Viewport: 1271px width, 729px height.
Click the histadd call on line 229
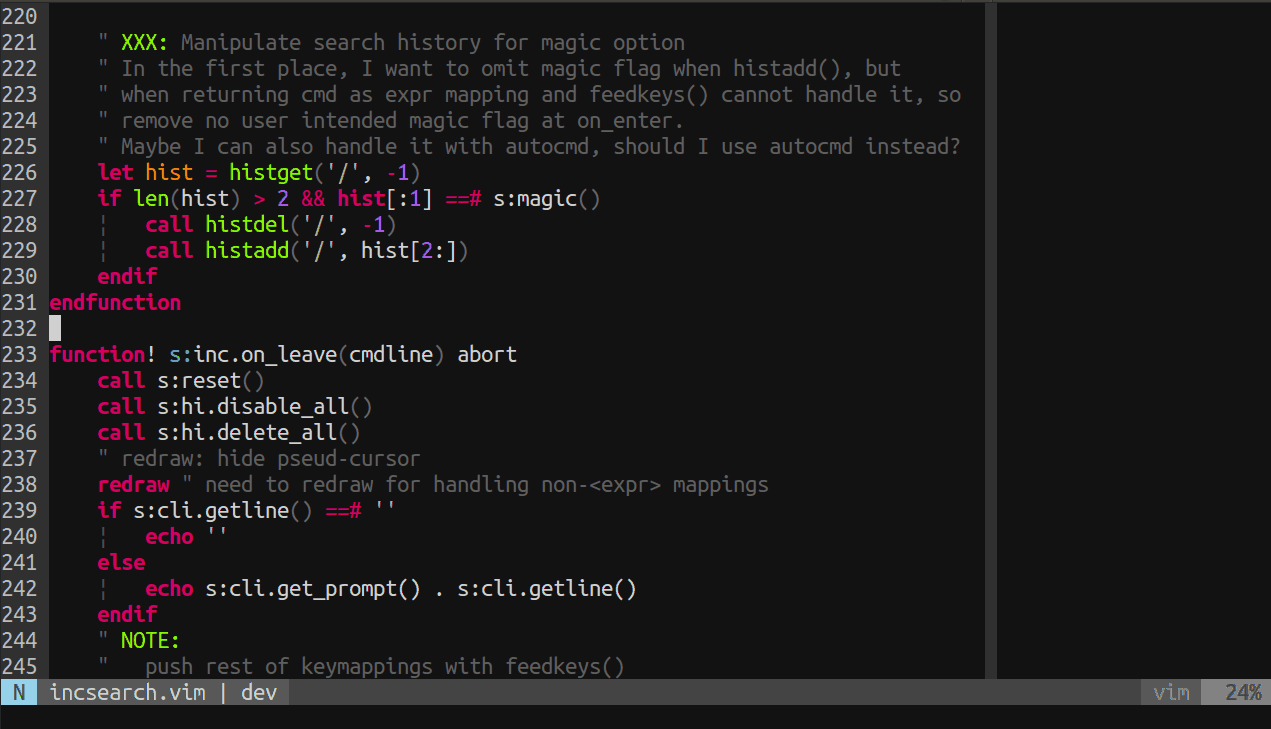(x=246, y=250)
